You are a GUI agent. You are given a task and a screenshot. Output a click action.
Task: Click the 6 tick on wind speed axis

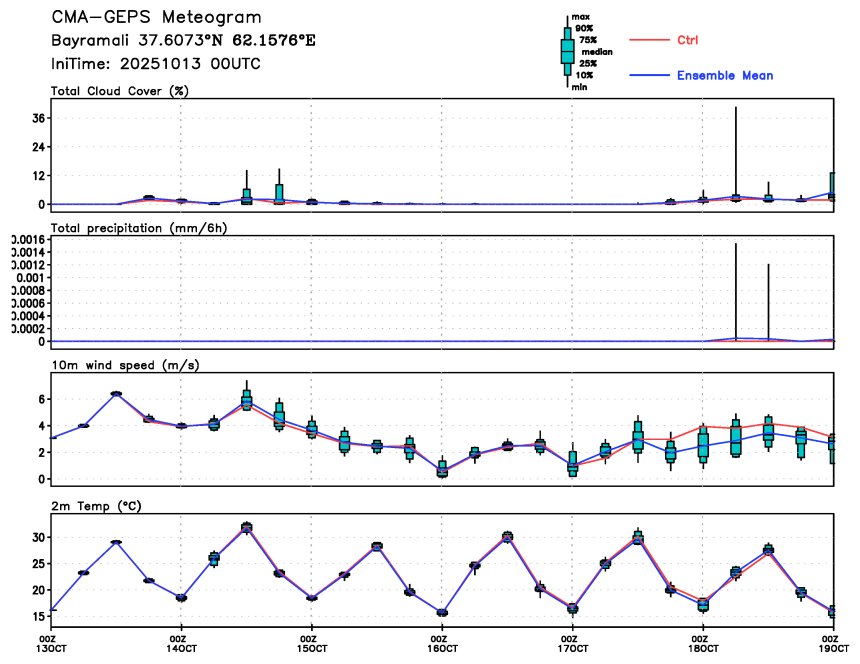point(41,399)
